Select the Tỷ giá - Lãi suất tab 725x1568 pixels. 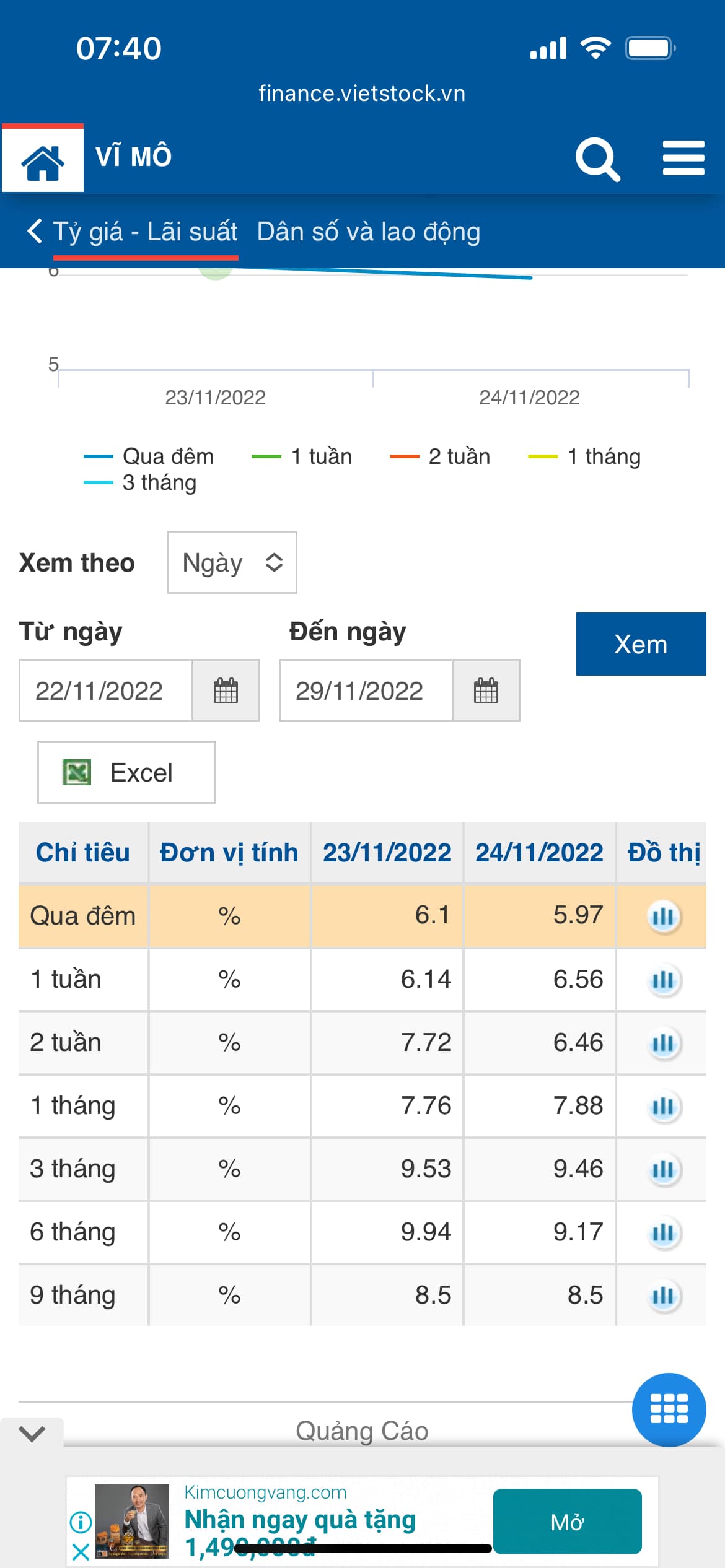(x=146, y=232)
